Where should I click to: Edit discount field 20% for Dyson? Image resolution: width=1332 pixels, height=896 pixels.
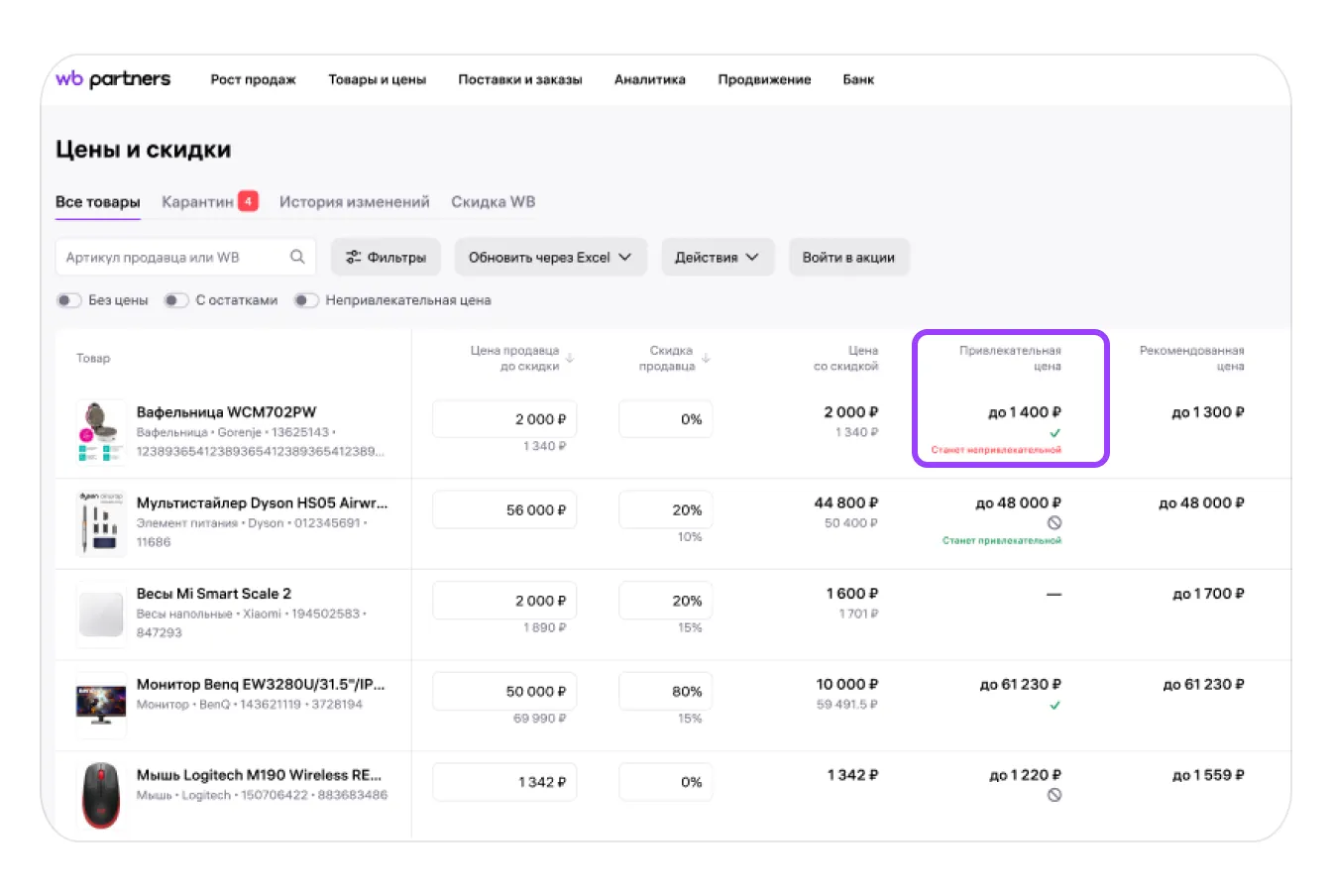coord(665,509)
